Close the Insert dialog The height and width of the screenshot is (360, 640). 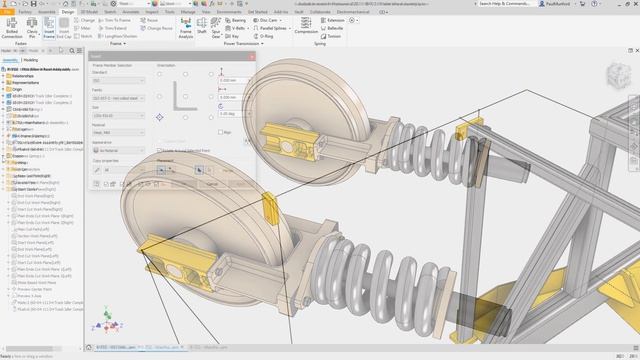(252, 56)
